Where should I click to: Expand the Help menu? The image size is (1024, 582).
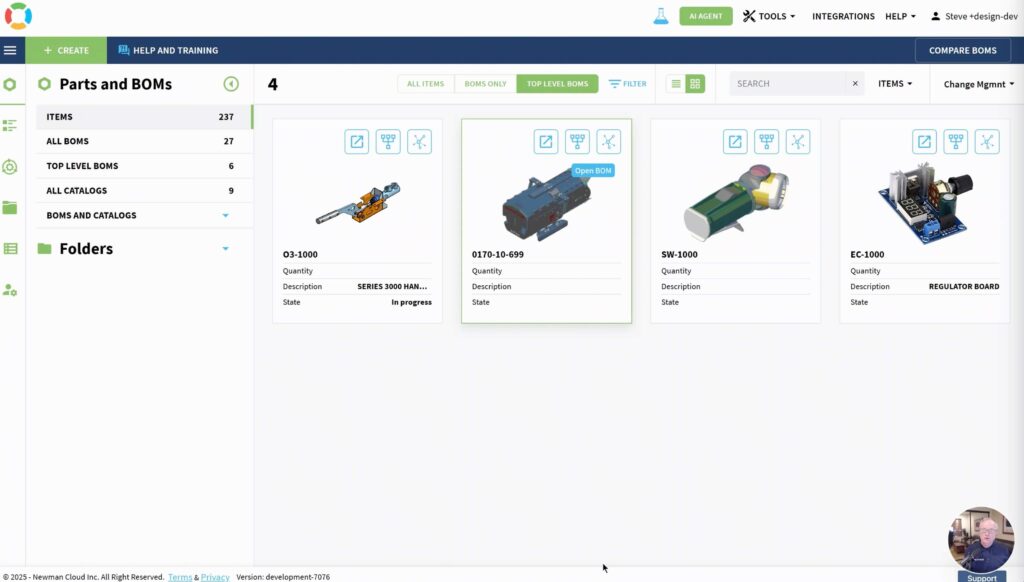(900, 16)
